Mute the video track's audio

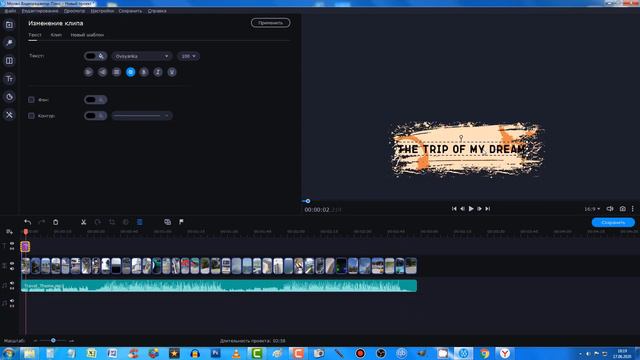click(12, 269)
